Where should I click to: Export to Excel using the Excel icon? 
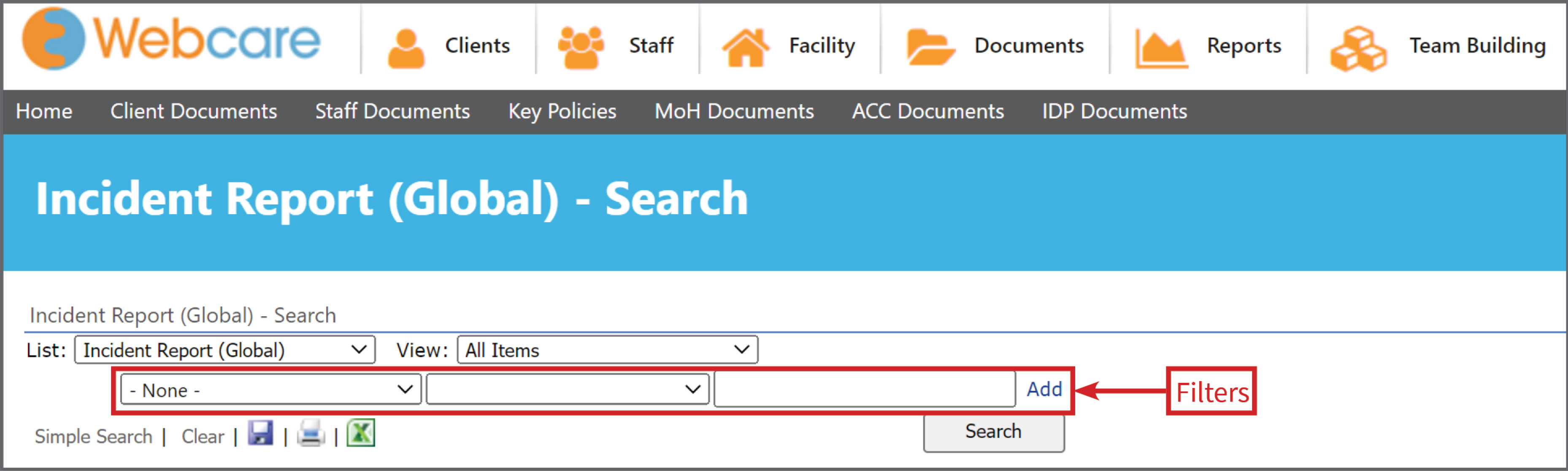click(x=361, y=433)
